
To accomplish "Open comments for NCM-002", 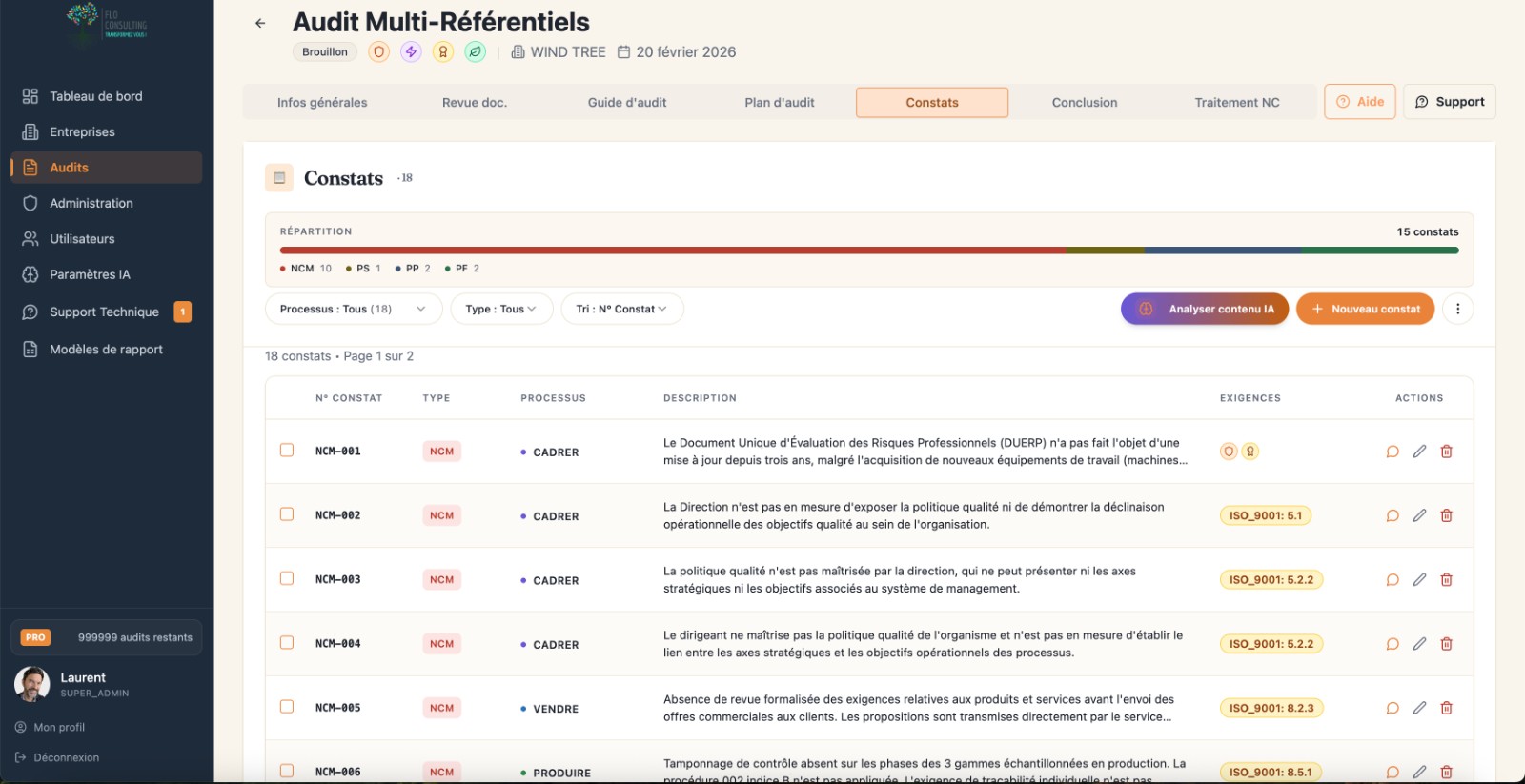I will pos(1393,515).
